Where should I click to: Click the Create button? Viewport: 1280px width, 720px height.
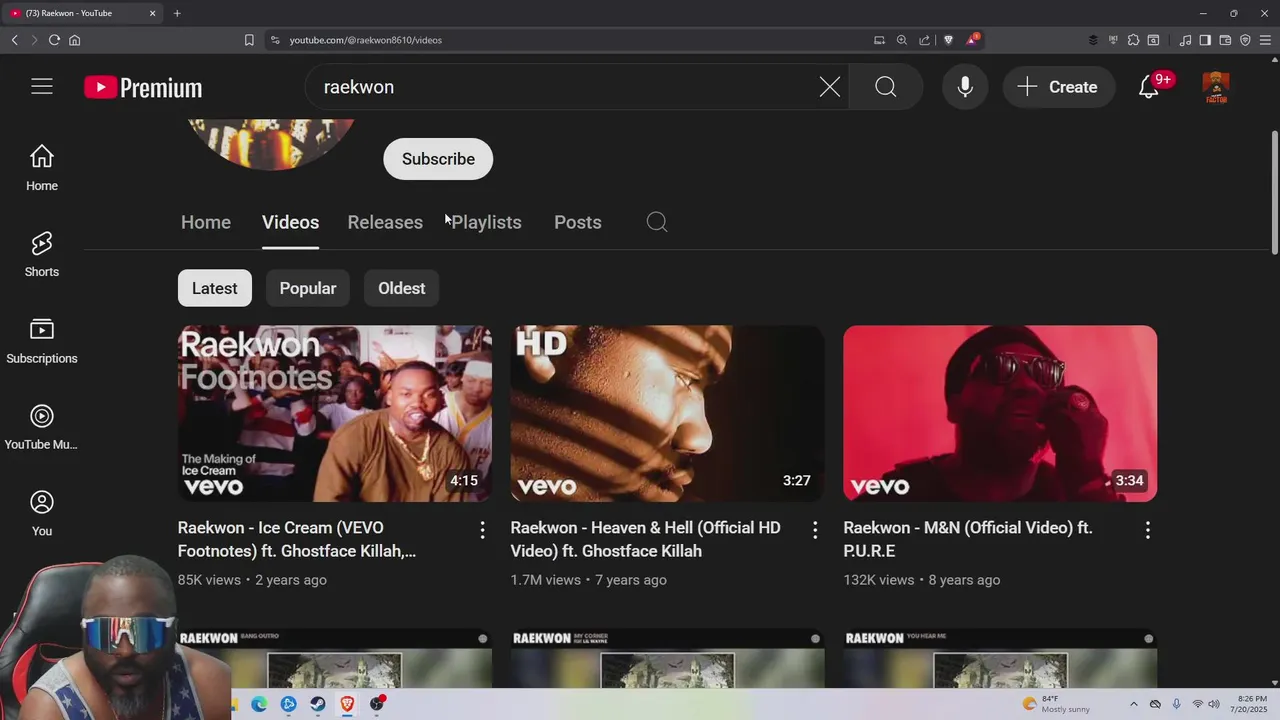(1058, 87)
